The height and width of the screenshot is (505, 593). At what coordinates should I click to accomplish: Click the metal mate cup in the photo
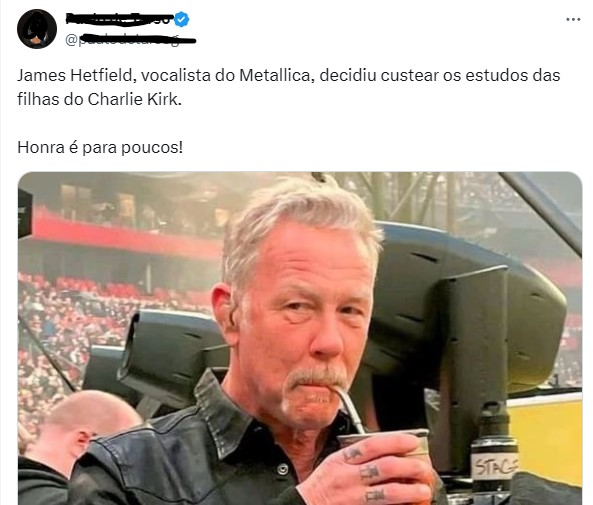383,443
